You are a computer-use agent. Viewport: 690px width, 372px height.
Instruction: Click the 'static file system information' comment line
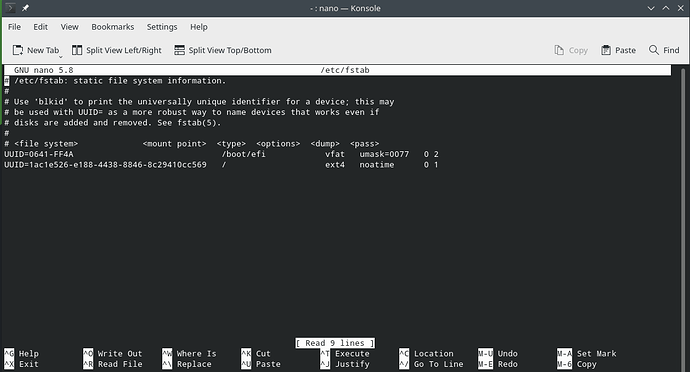click(x=115, y=81)
